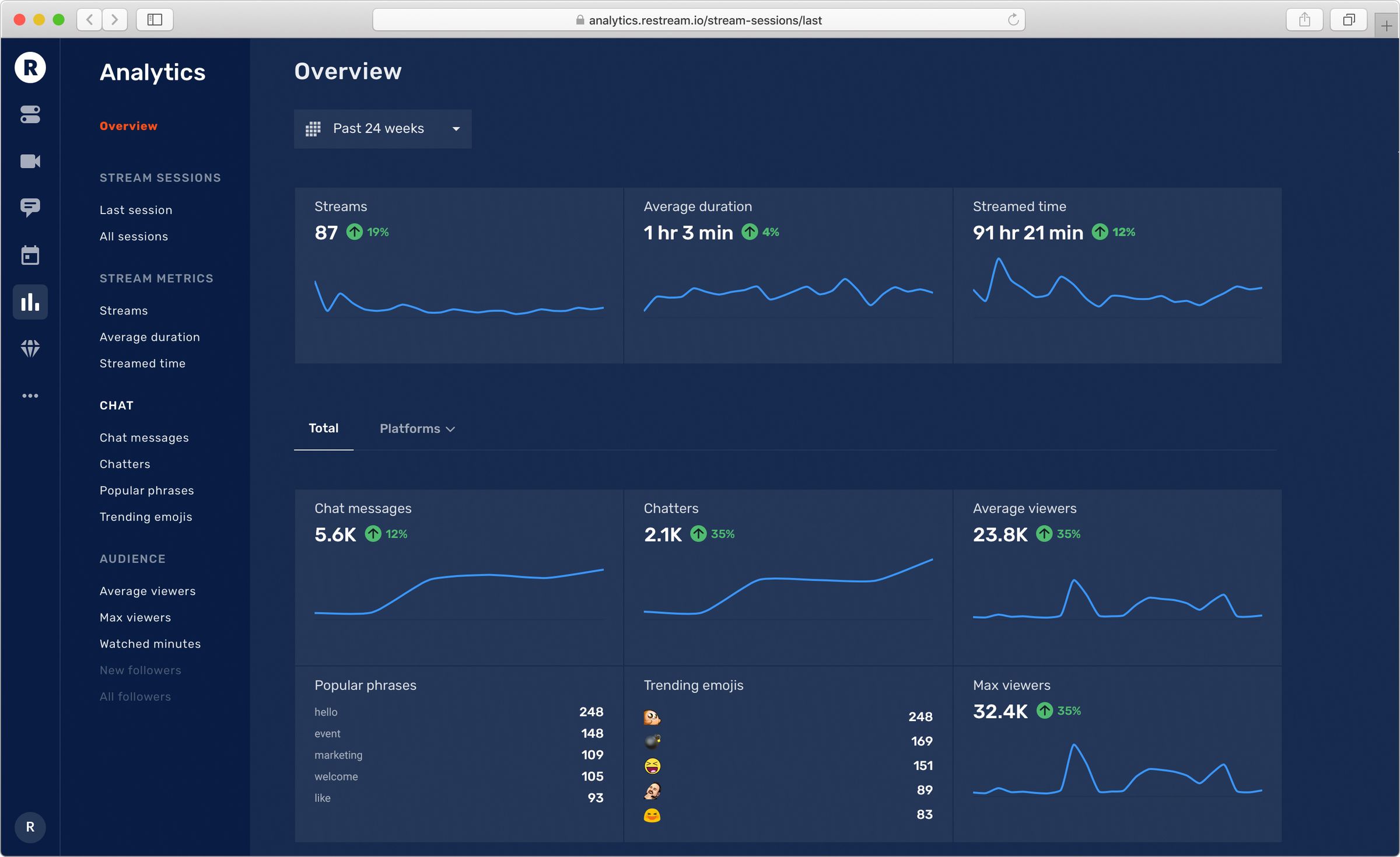
Task: Open the chat bubble icon in sidebar
Action: tap(30, 208)
